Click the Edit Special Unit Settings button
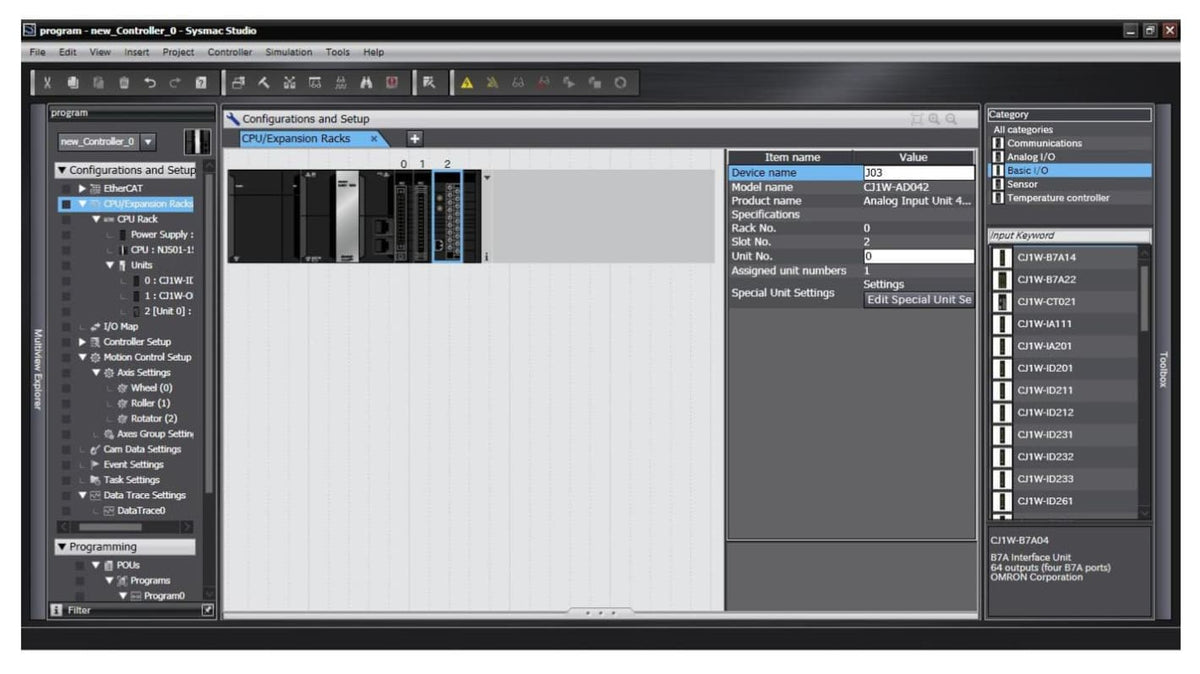The image size is (1200, 674). click(x=919, y=299)
